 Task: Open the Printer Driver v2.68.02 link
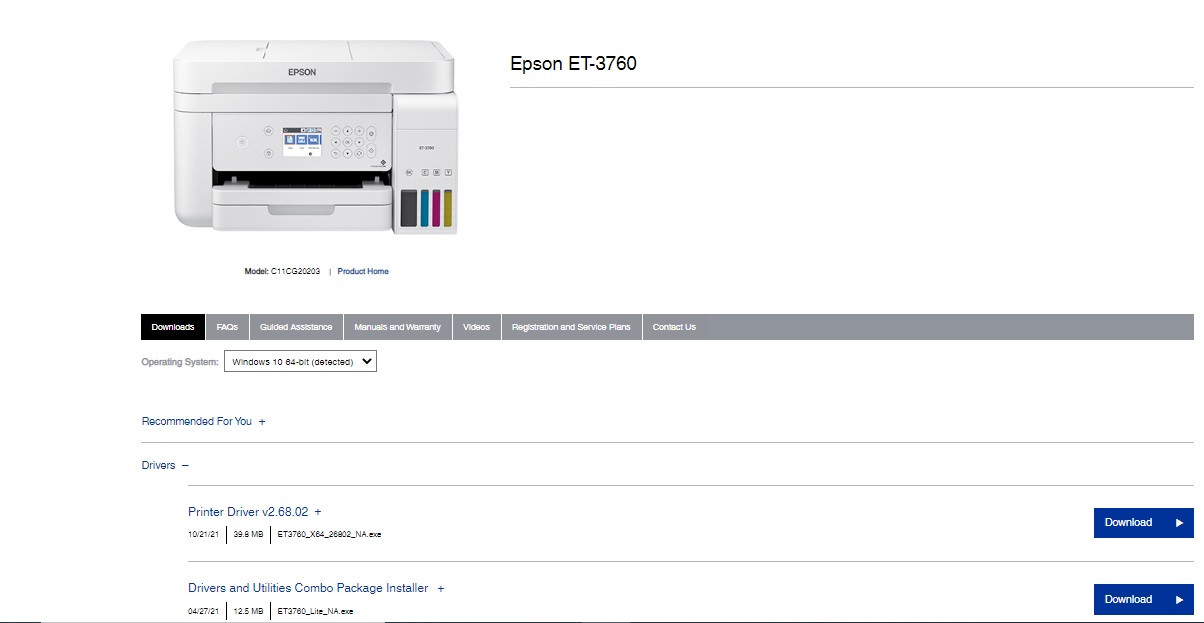pos(248,511)
